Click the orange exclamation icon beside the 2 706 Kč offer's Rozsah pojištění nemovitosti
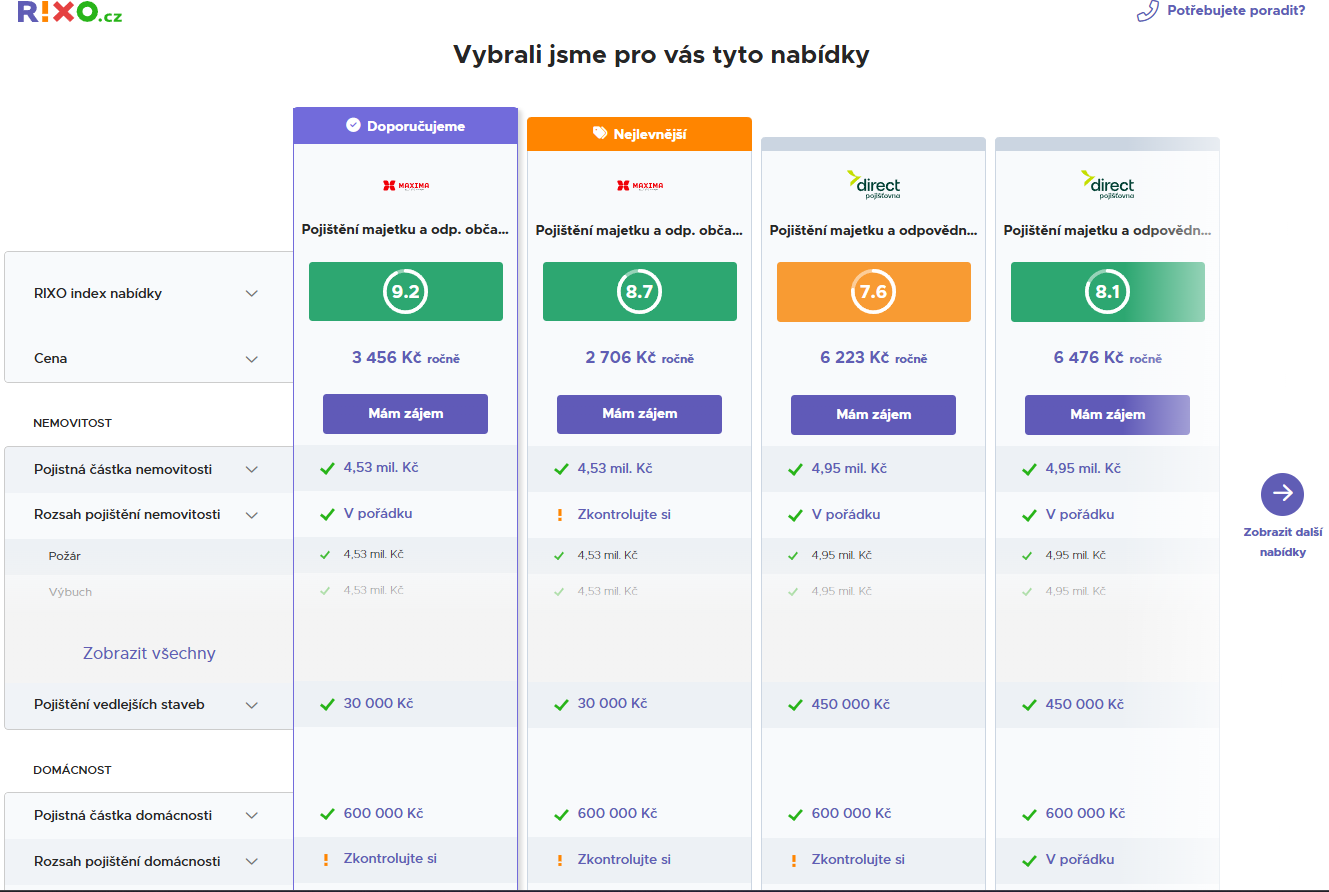Viewport: 1329px width, 892px height. pyautogui.click(x=560, y=515)
